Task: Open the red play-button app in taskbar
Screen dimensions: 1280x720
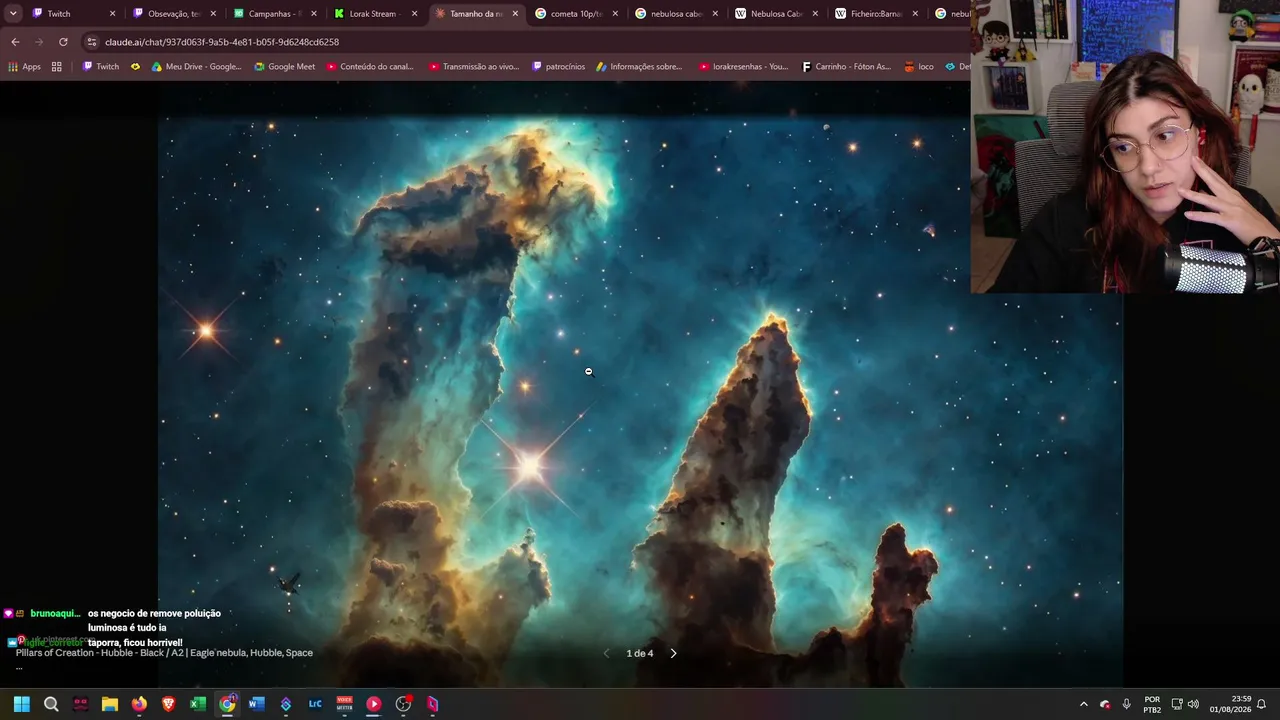Action: pyautogui.click(x=374, y=704)
